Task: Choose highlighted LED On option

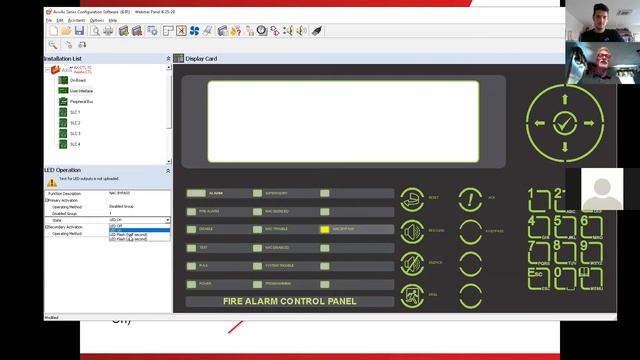Action: click(139, 230)
